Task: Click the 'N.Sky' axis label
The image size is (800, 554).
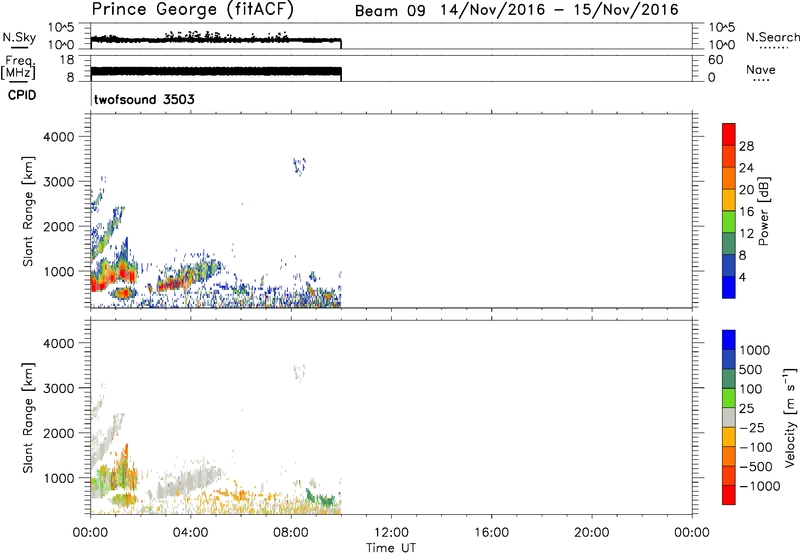Action: [x=19, y=37]
